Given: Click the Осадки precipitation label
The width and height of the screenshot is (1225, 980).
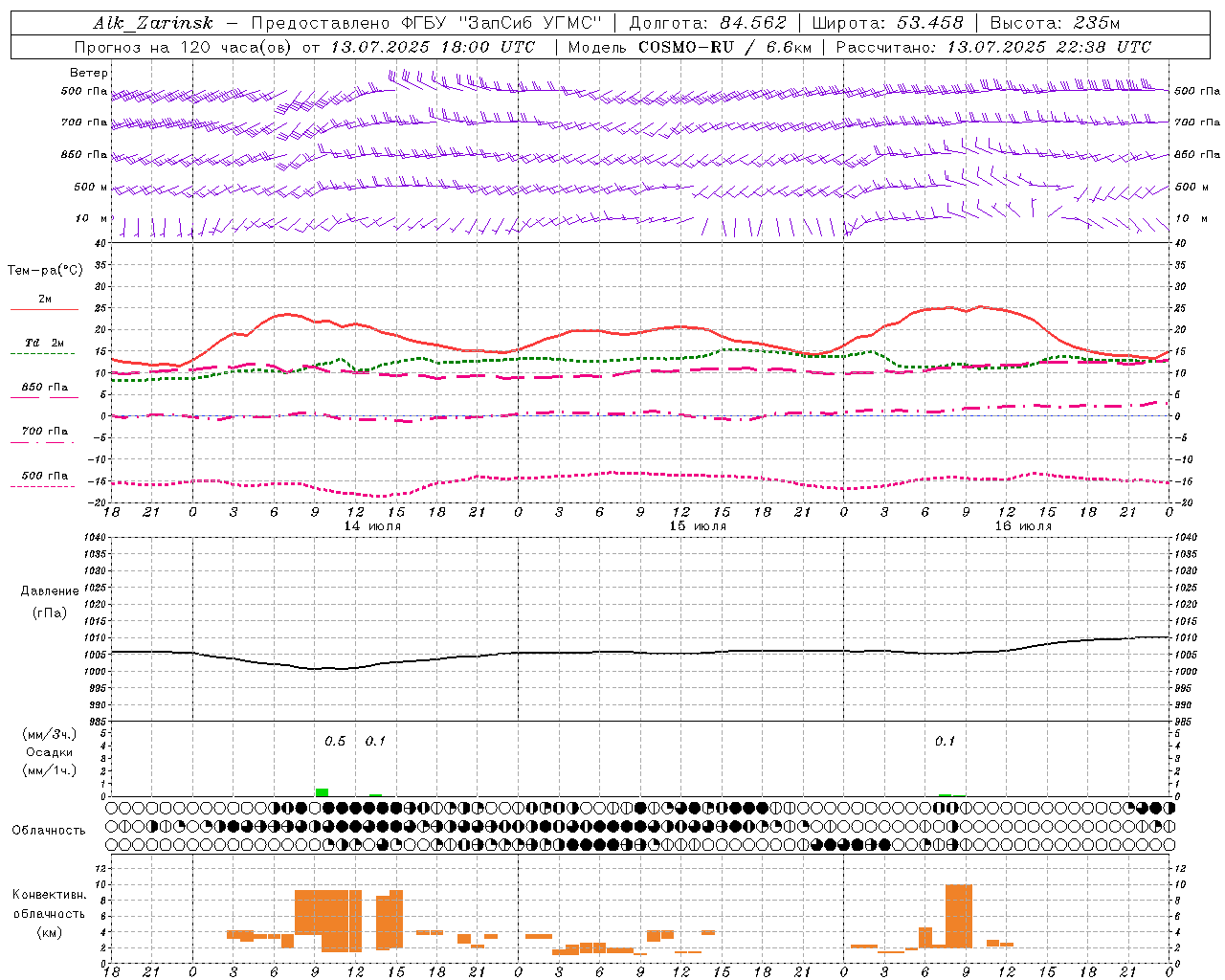Looking at the screenshot, I should point(50,752).
